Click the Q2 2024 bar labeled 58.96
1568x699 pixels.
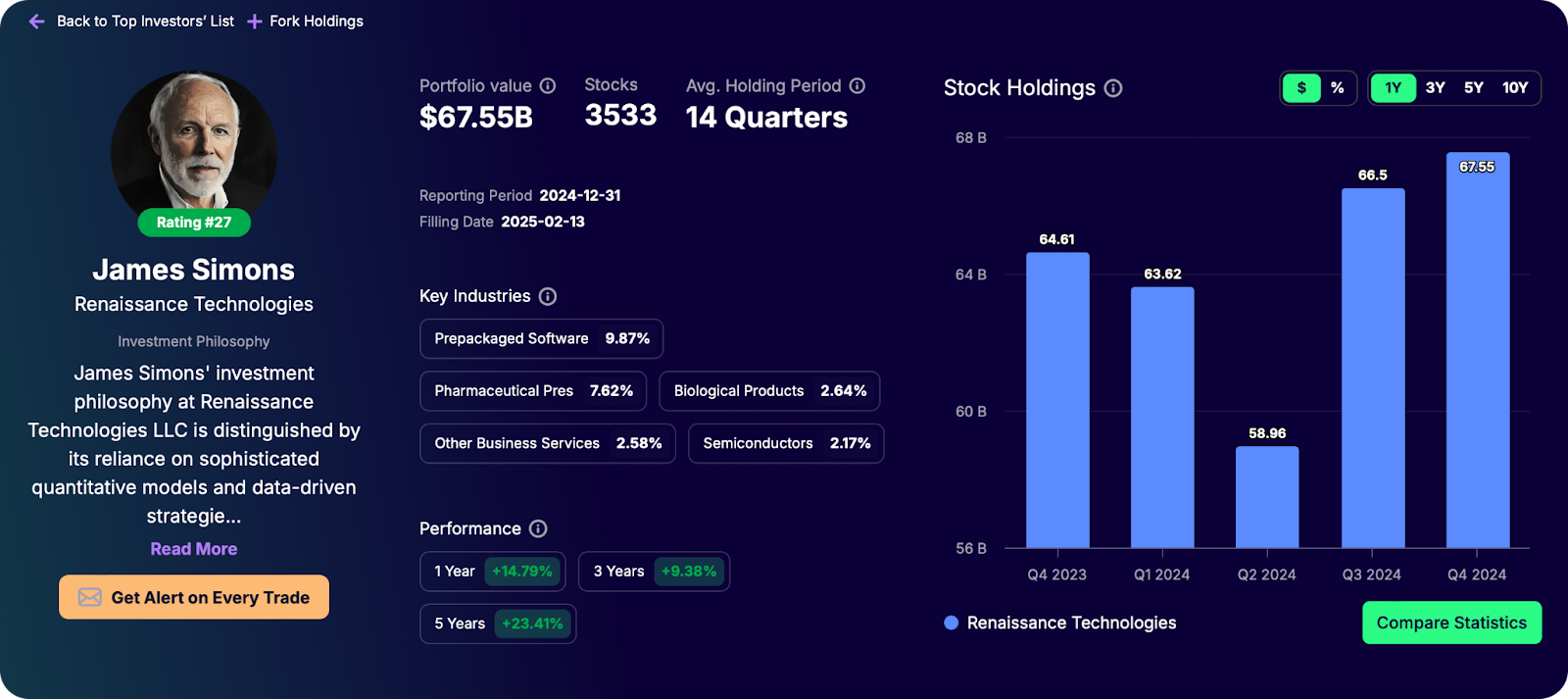click(x=1267, y=497)
